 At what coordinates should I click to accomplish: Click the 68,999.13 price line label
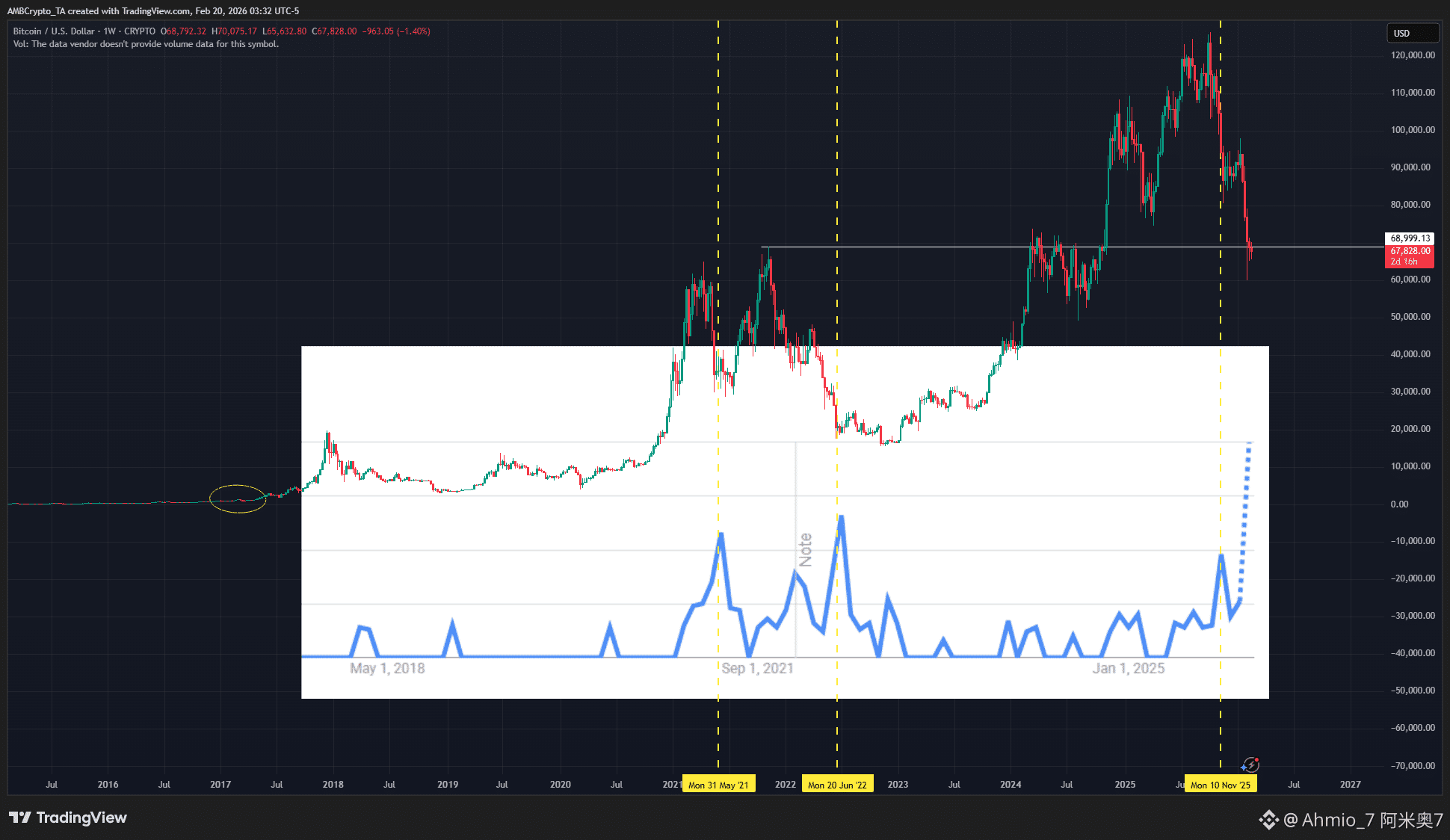coord(1408,238)
